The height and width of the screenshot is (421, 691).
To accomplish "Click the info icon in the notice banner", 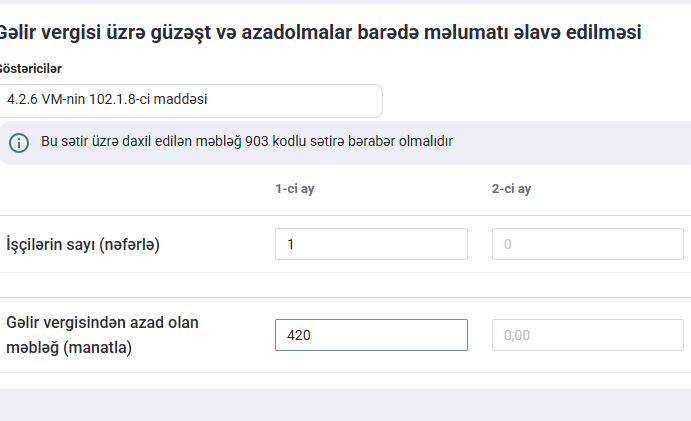I will 20,142.
